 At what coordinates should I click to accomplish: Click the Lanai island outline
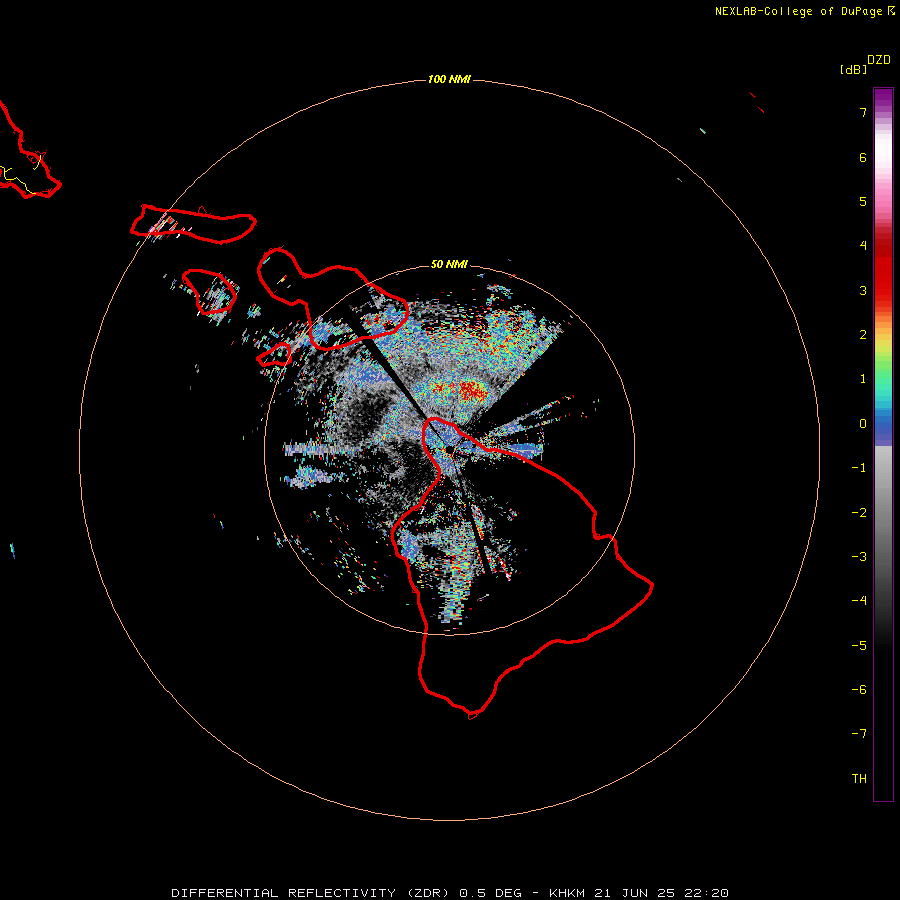[x=210, y=292]
